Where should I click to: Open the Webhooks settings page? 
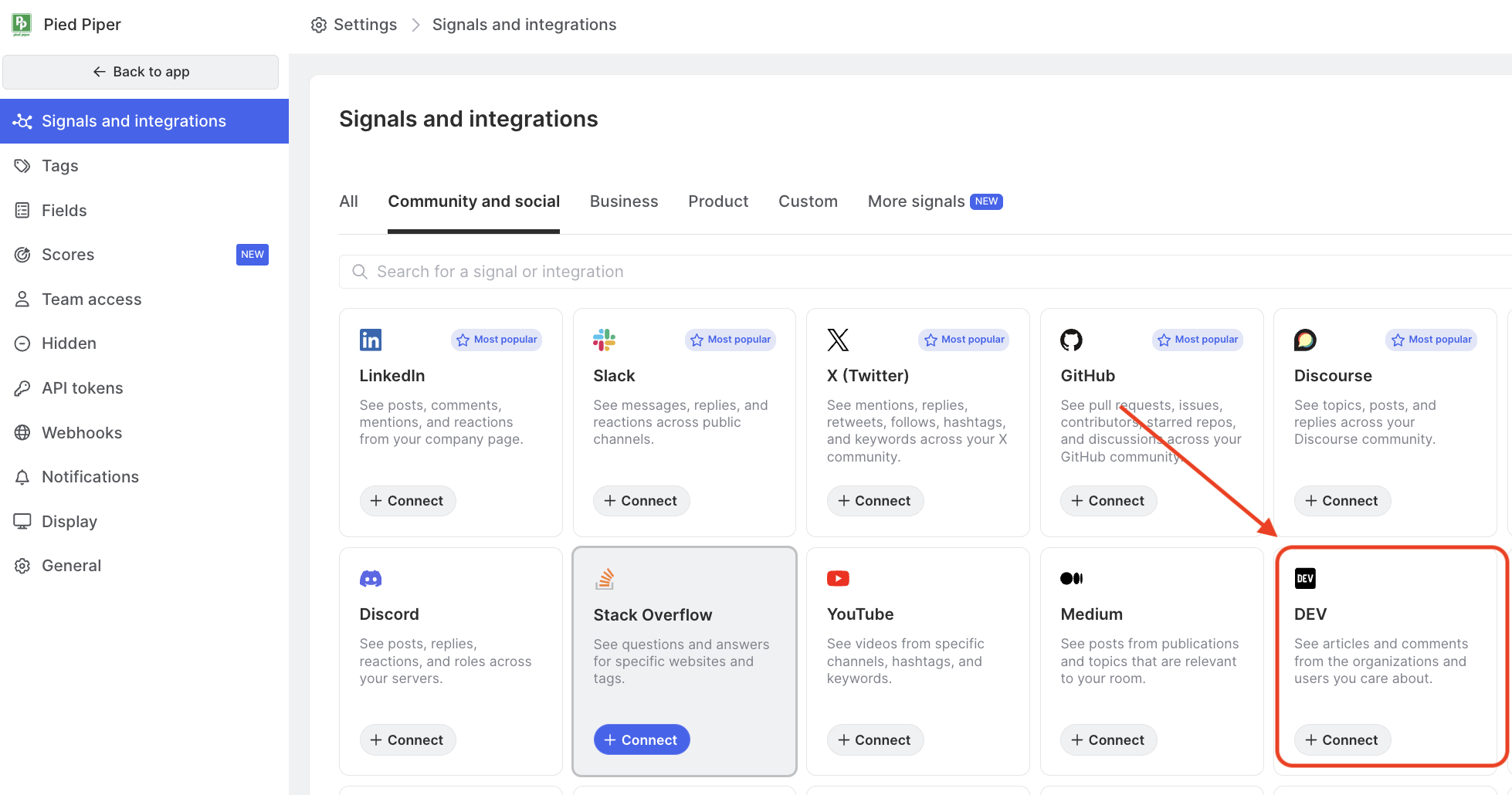[x=144, y=433]
